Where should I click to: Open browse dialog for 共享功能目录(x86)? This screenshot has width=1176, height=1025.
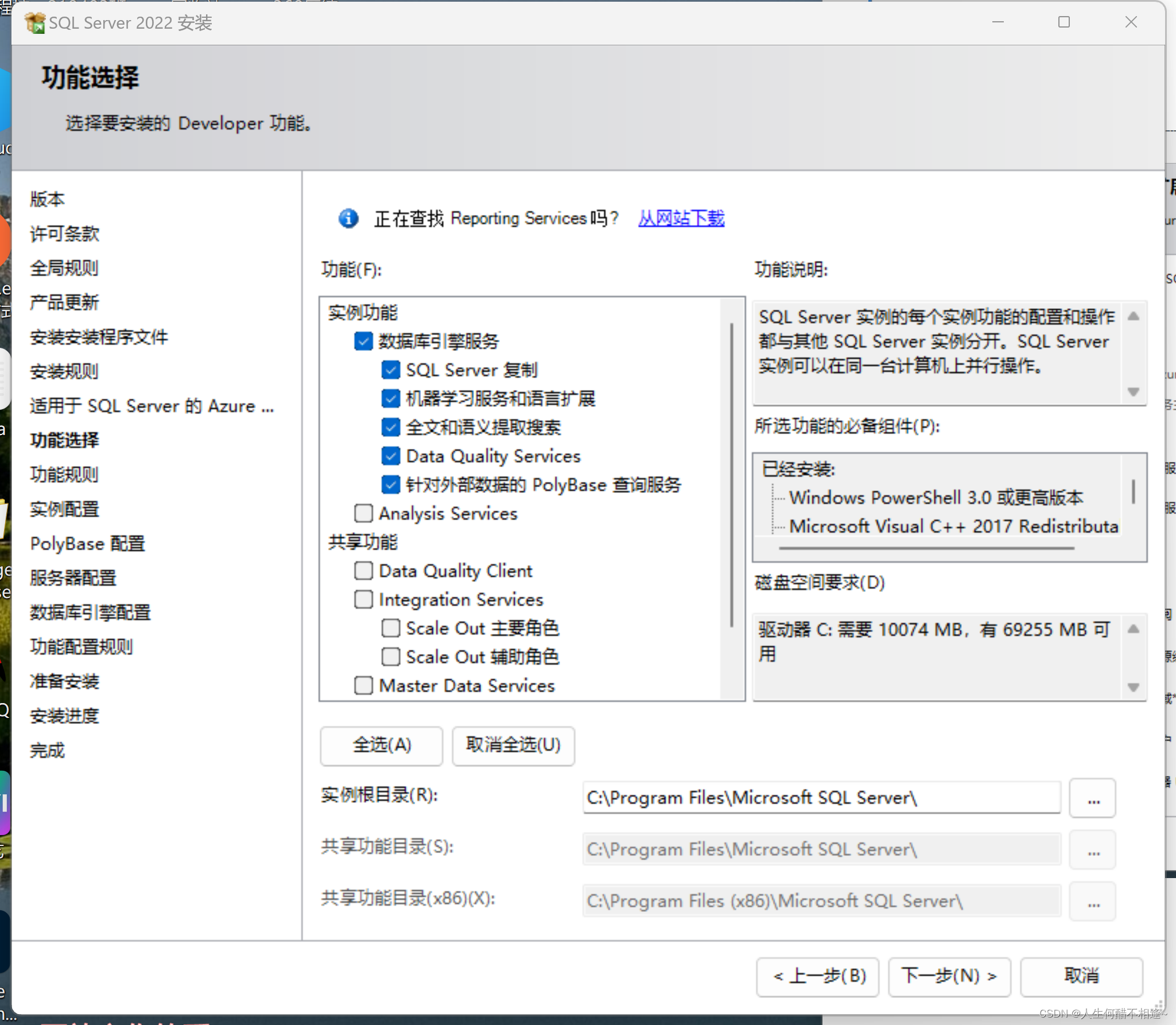(x=1092, y=900)
